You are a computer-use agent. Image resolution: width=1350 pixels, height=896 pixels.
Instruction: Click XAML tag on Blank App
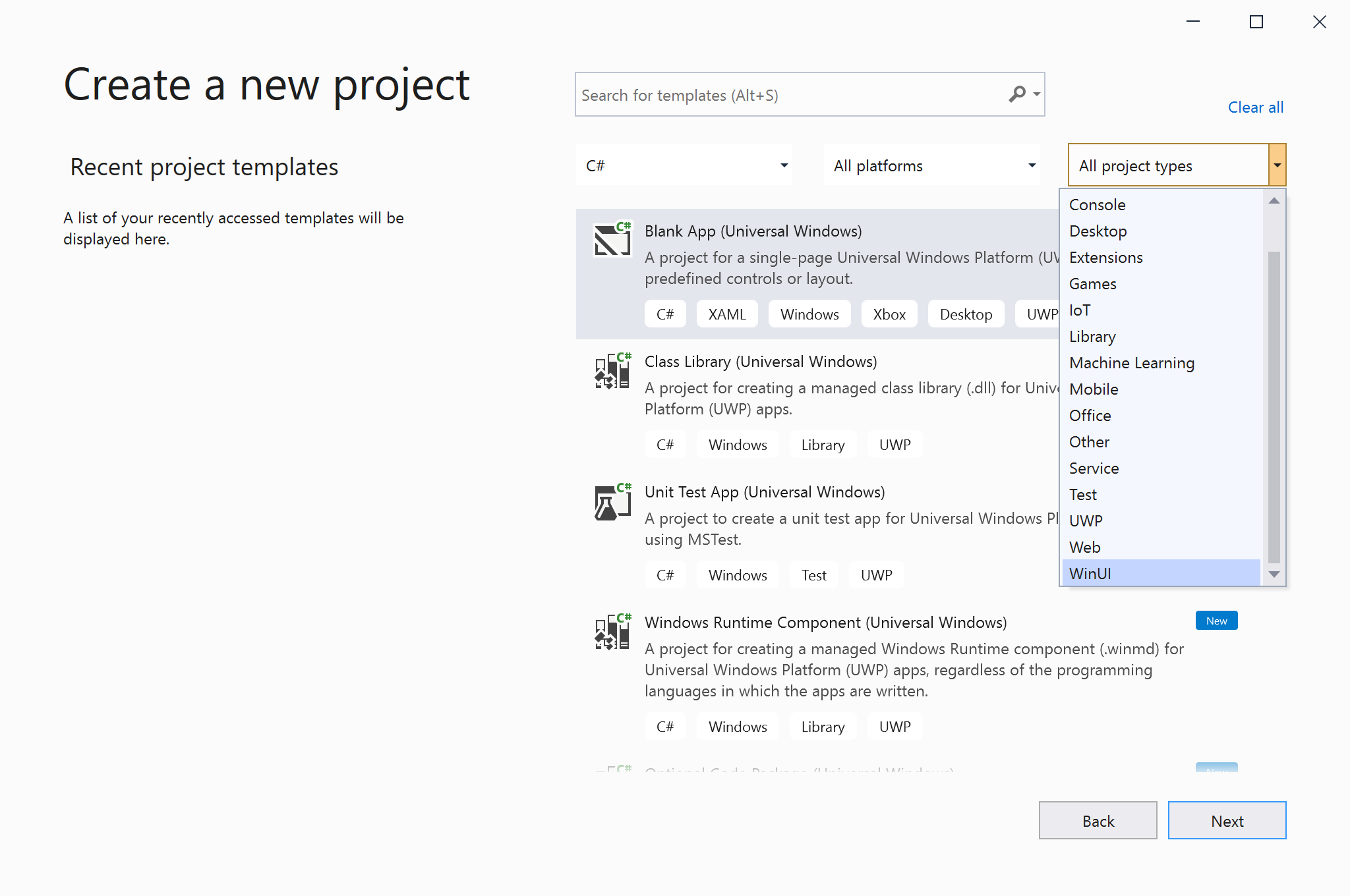pyautogui.click(x=727, y=314)
